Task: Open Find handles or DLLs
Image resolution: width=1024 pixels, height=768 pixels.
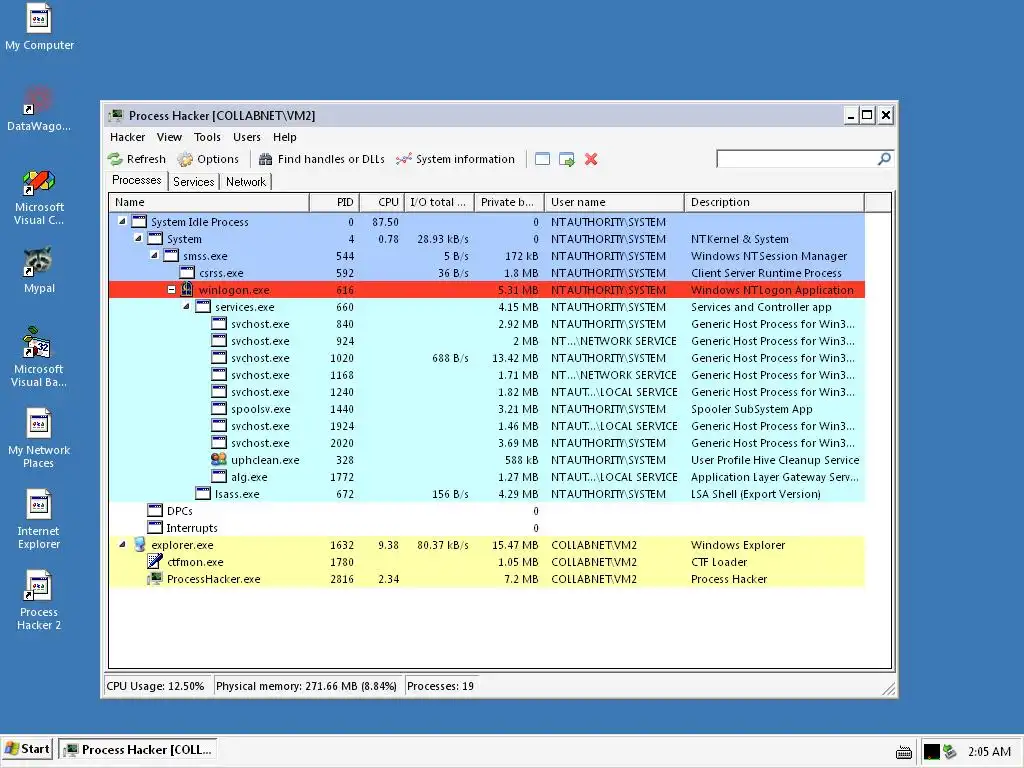Action: click(321, 159)
